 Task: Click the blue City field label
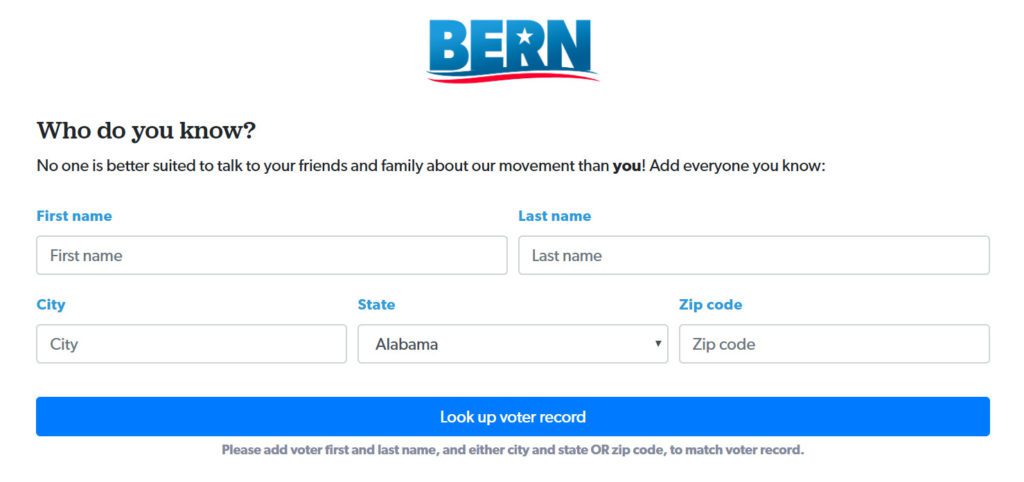click(x=50, y=305)
